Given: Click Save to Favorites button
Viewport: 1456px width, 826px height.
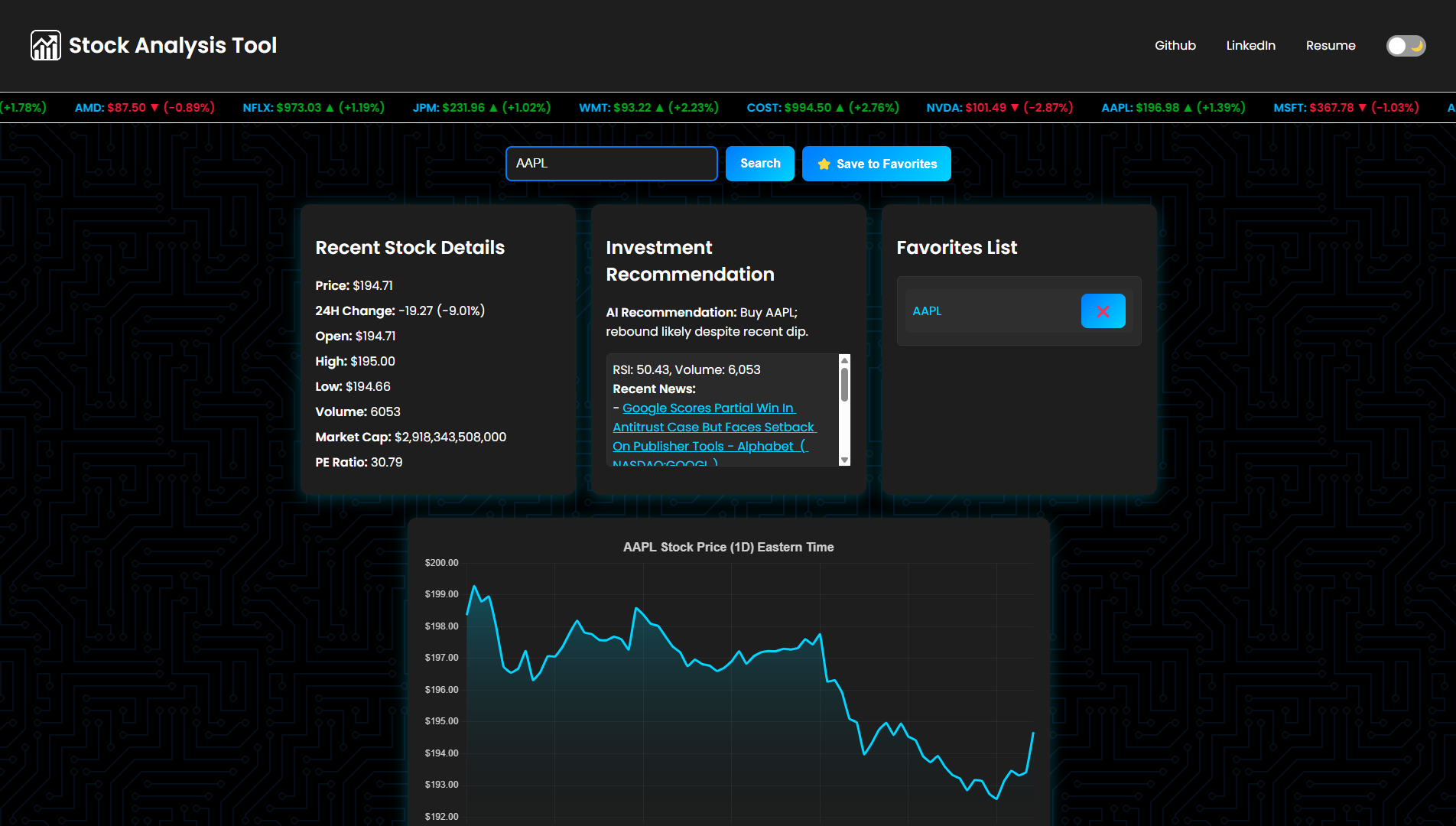Looking at the screenshot, I should (x=876, y=164).
